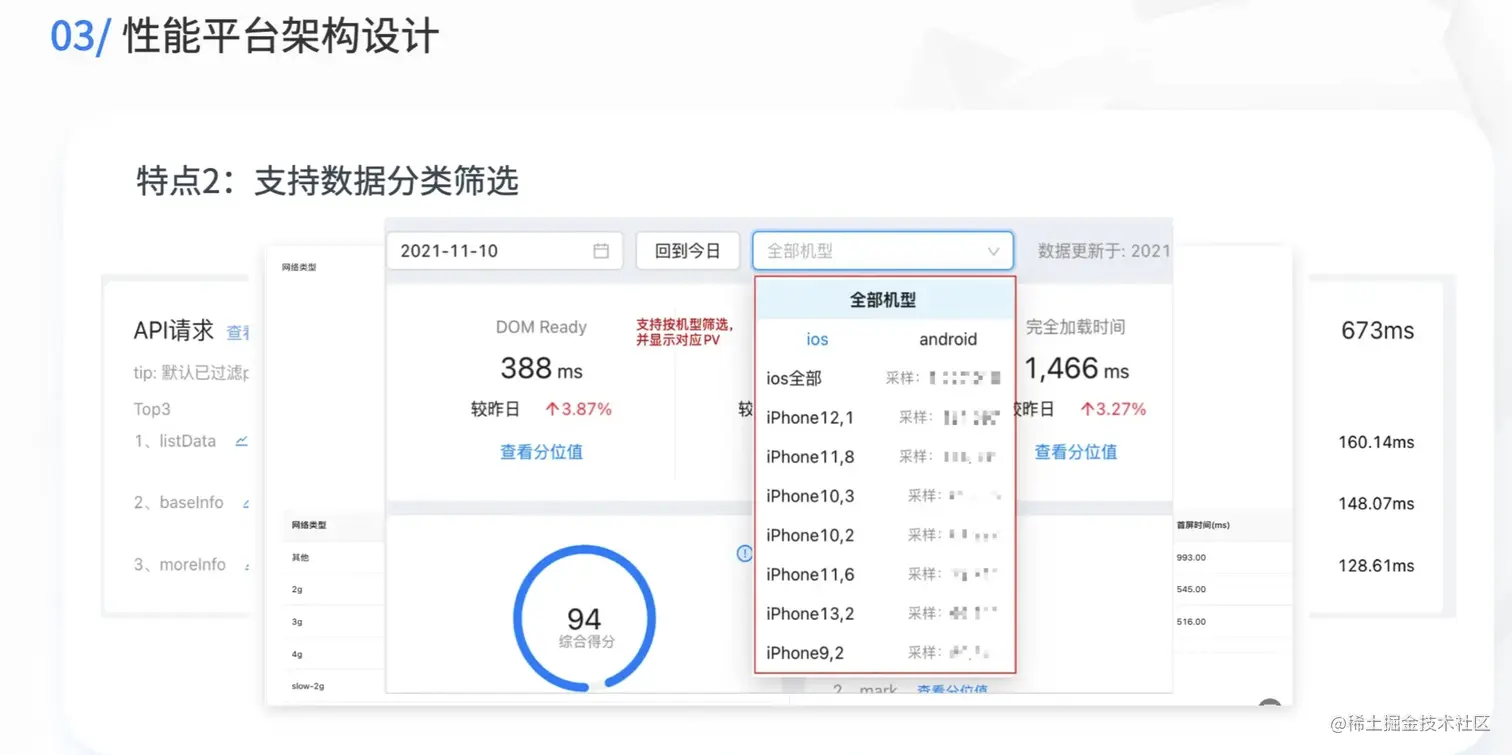Select the slow-2g network type row

click(334, 686)
